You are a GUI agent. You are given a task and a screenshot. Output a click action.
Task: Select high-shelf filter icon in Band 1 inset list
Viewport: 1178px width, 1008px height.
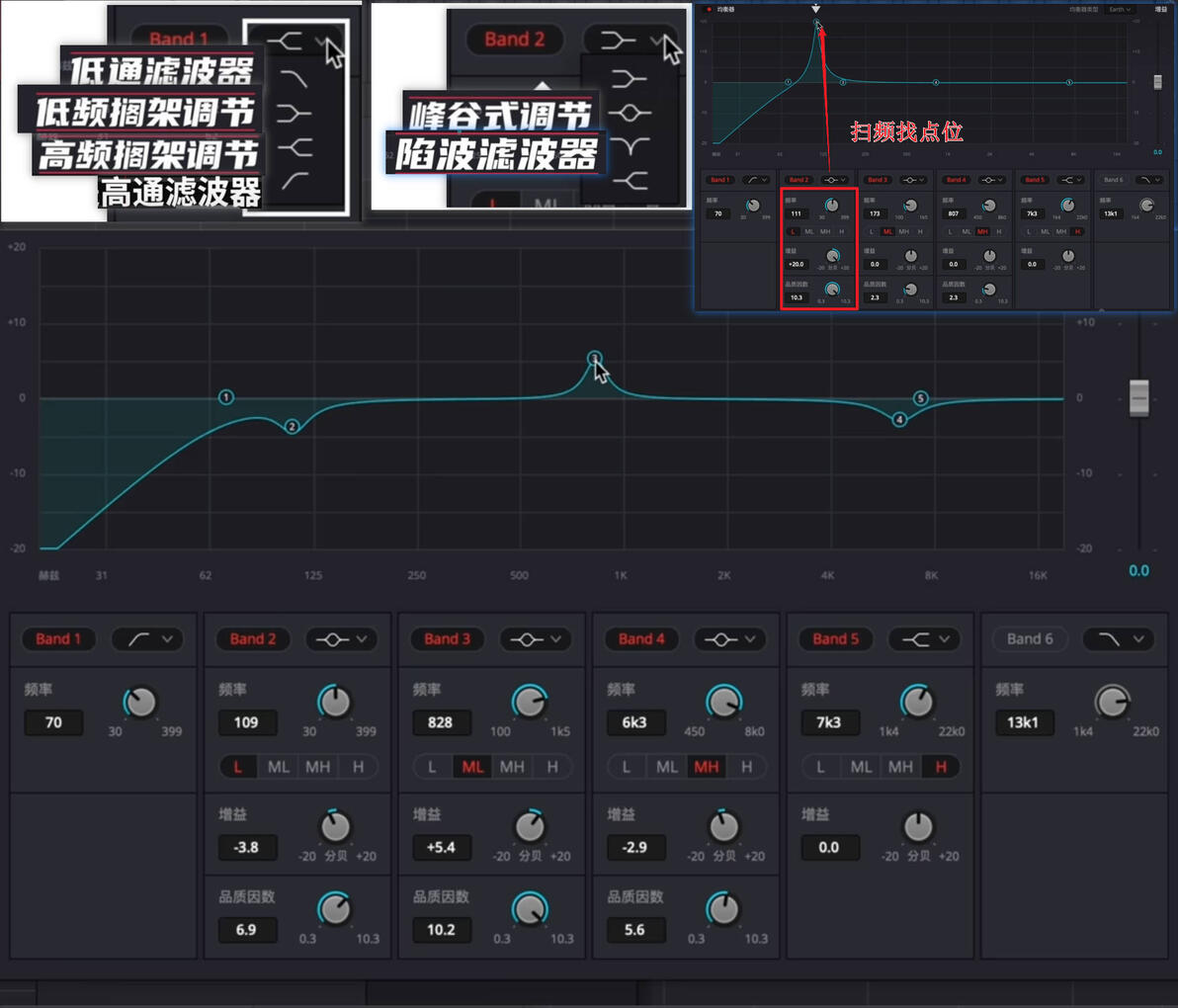click(x=295, y=147)
